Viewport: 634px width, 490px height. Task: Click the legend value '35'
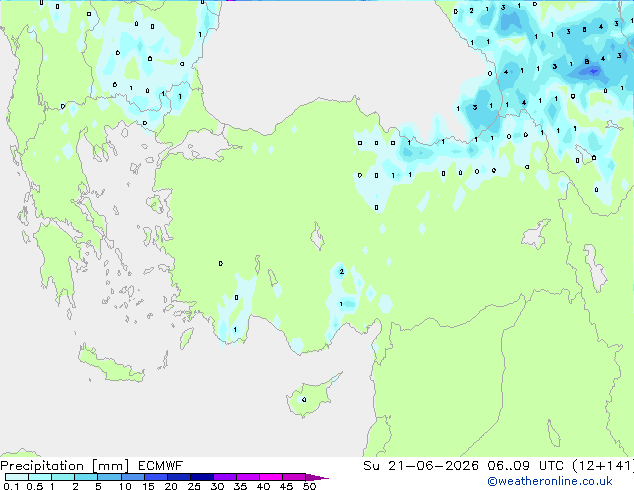240,486
